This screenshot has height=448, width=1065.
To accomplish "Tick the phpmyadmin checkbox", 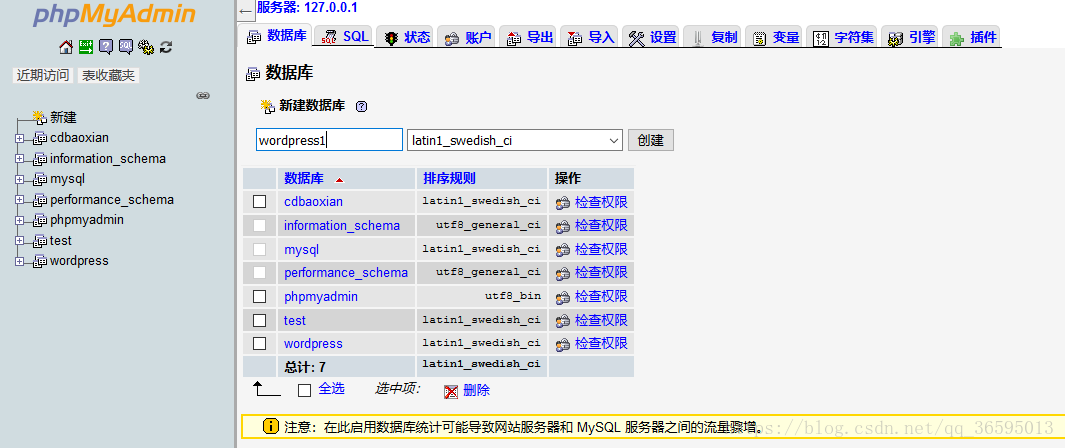I will pyautogui.click(x=259, y=297).
